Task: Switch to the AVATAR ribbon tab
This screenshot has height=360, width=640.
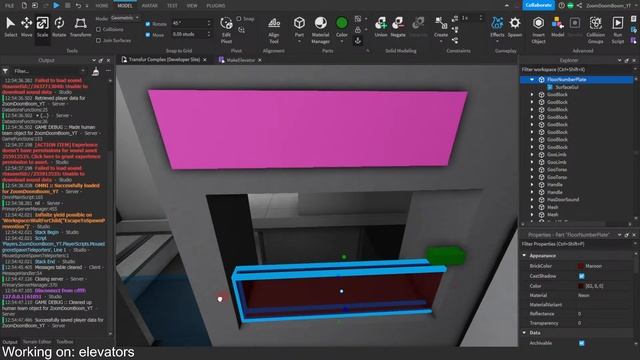Action: [149, 6]
